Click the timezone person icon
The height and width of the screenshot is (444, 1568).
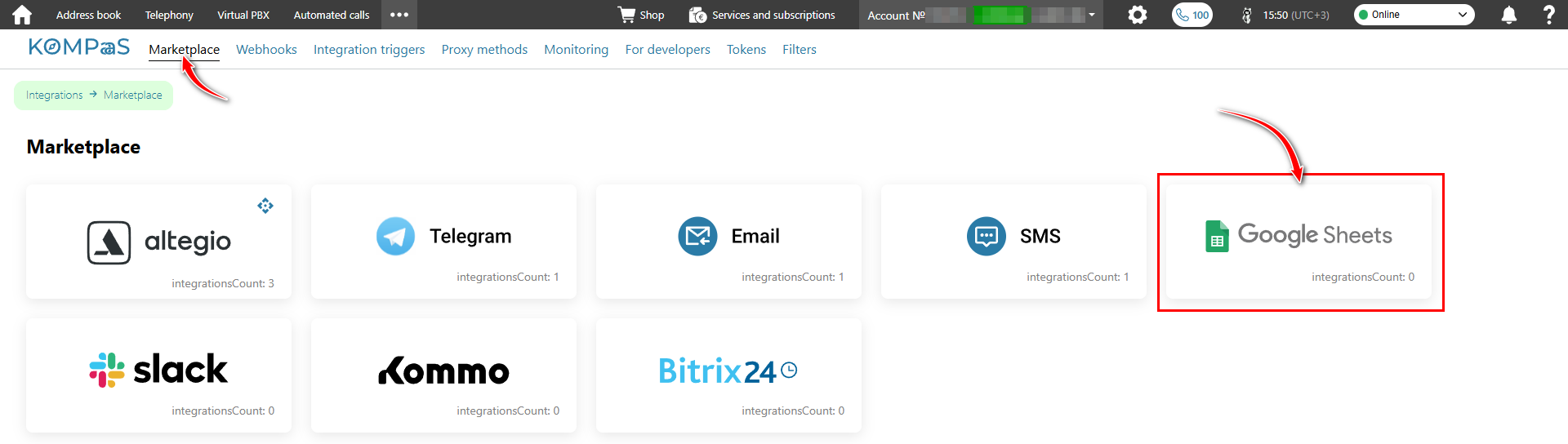(x=1247, y=15)
